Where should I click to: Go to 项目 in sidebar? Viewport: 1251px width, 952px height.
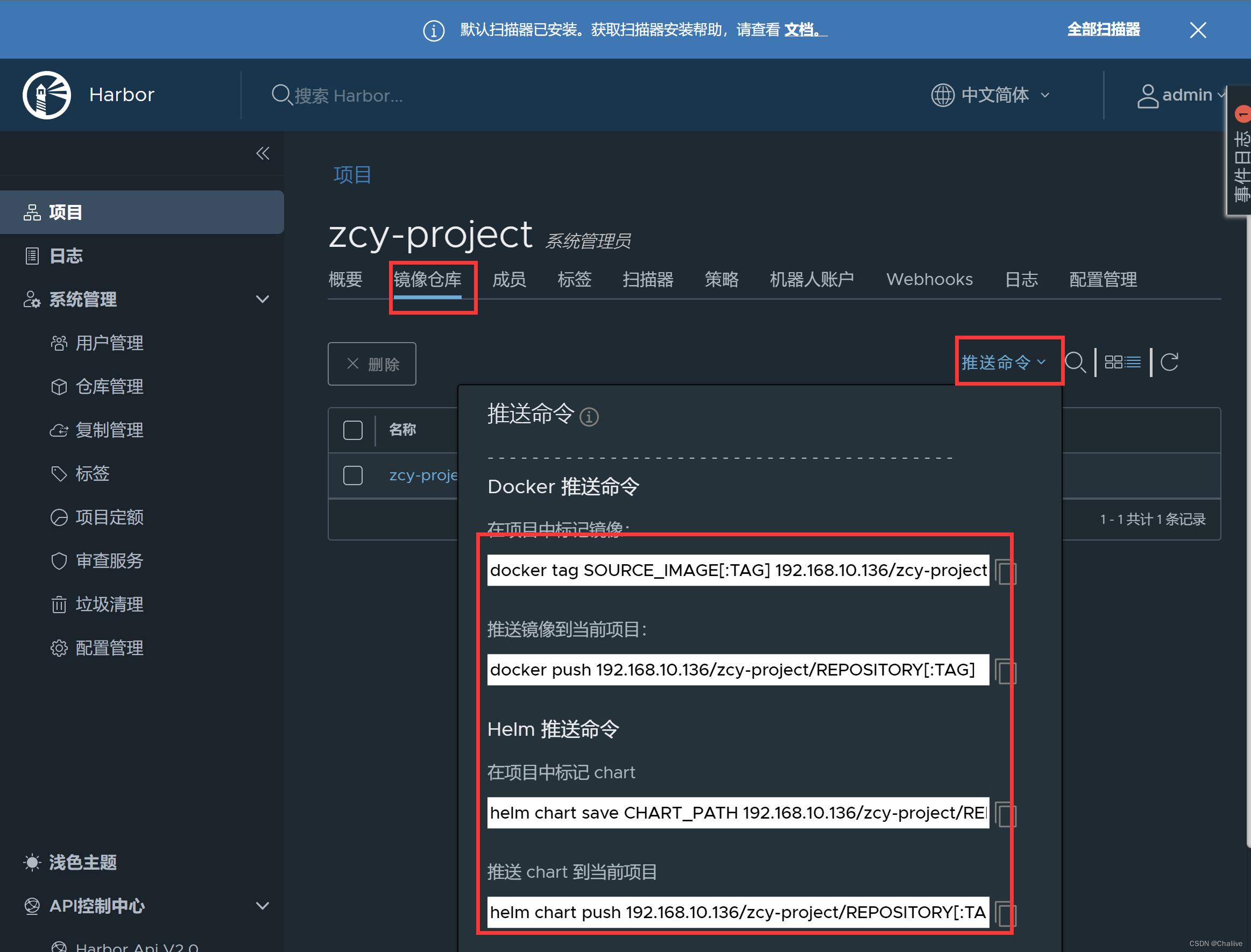[x=142, y=212]
